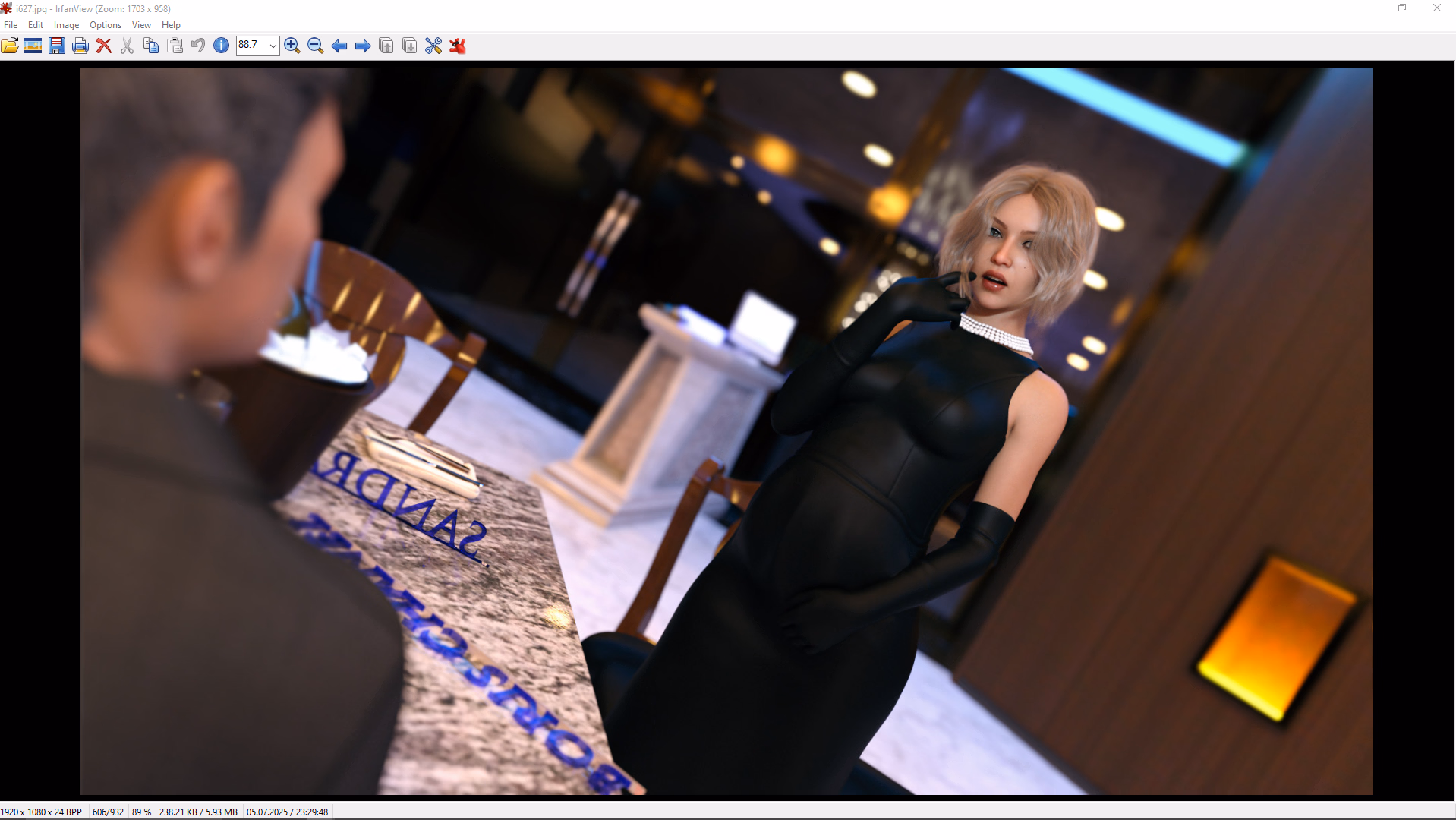Click the zoom value field showing 88.7
The image size is (1456, 820).
251,45
